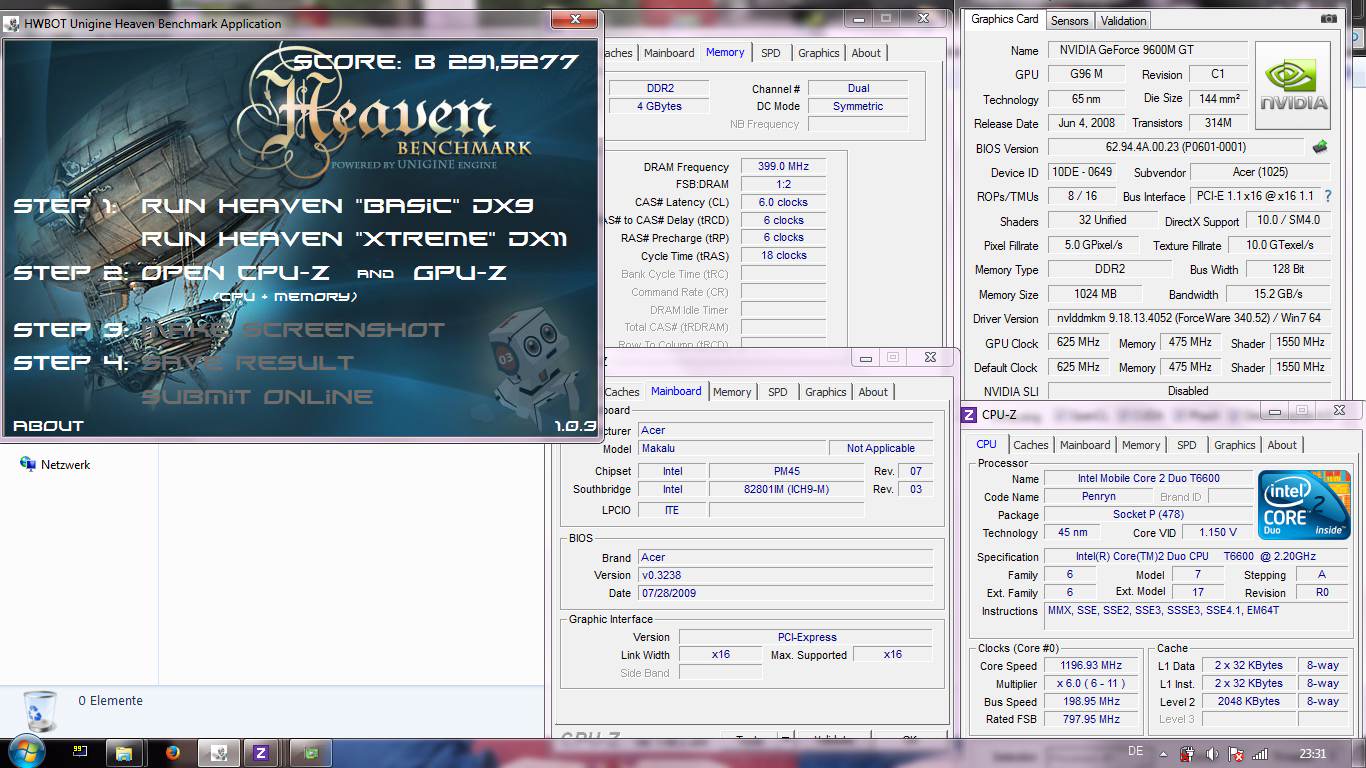Run Heaven "Xtreme" DX11 benchmark

(x=354, y=238)
